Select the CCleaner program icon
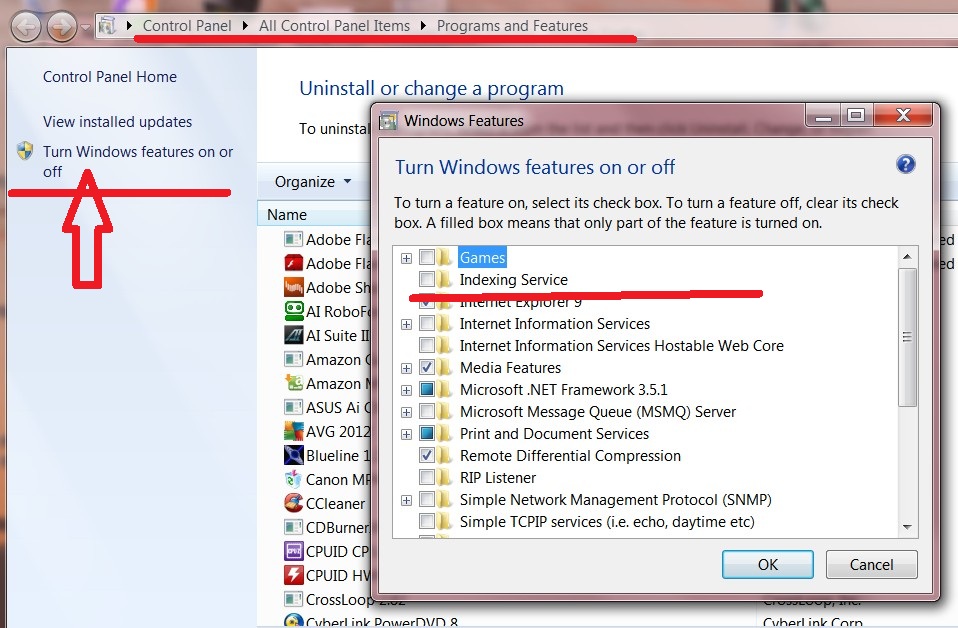This screenshot has width=958, height=628. point(294,503)
